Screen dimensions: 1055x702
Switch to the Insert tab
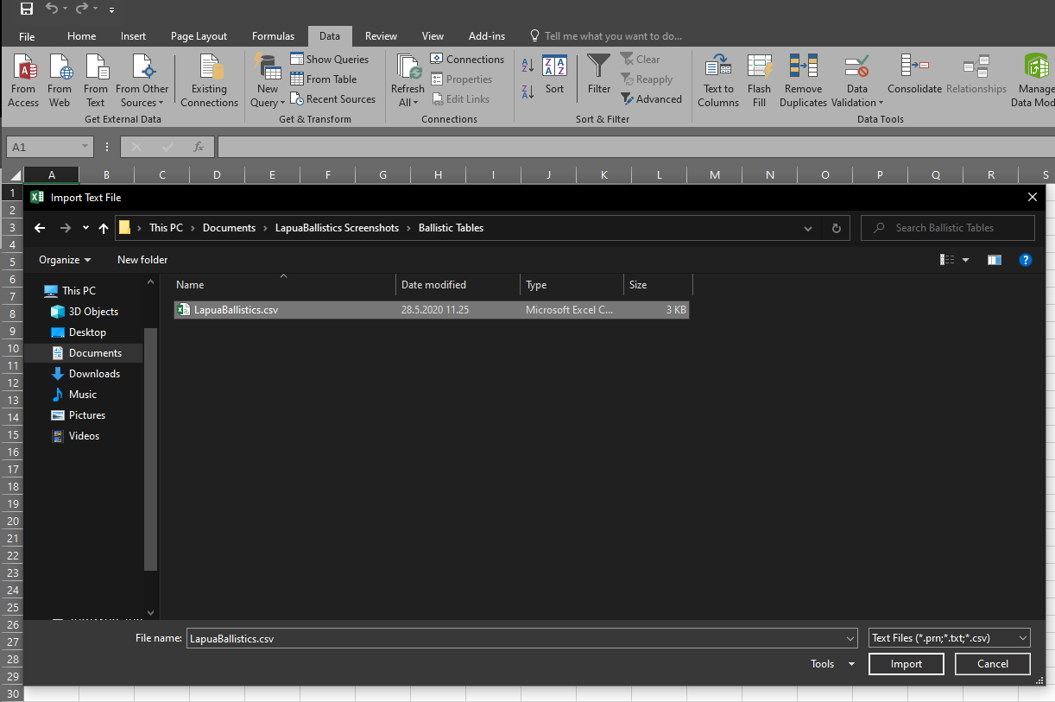tap(133, 36)
